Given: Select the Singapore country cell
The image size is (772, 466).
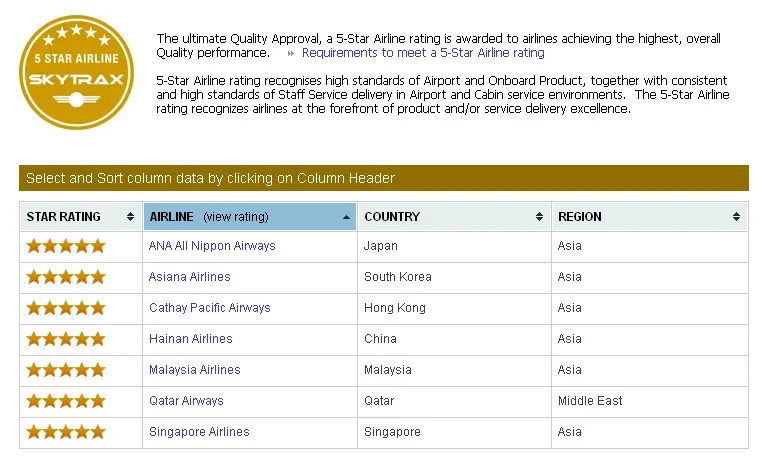Looking at the screenshot, I should [x=454, y=433].
